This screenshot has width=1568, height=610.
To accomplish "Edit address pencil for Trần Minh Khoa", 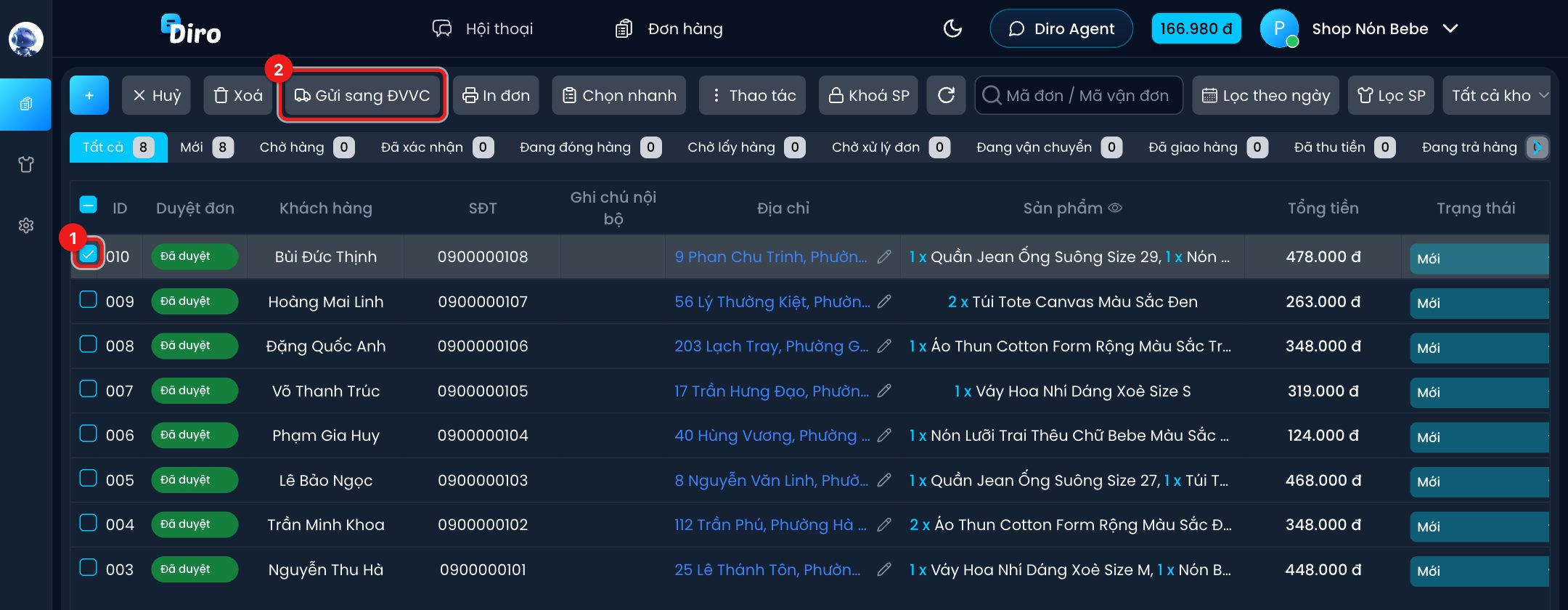I will point(884,525).
